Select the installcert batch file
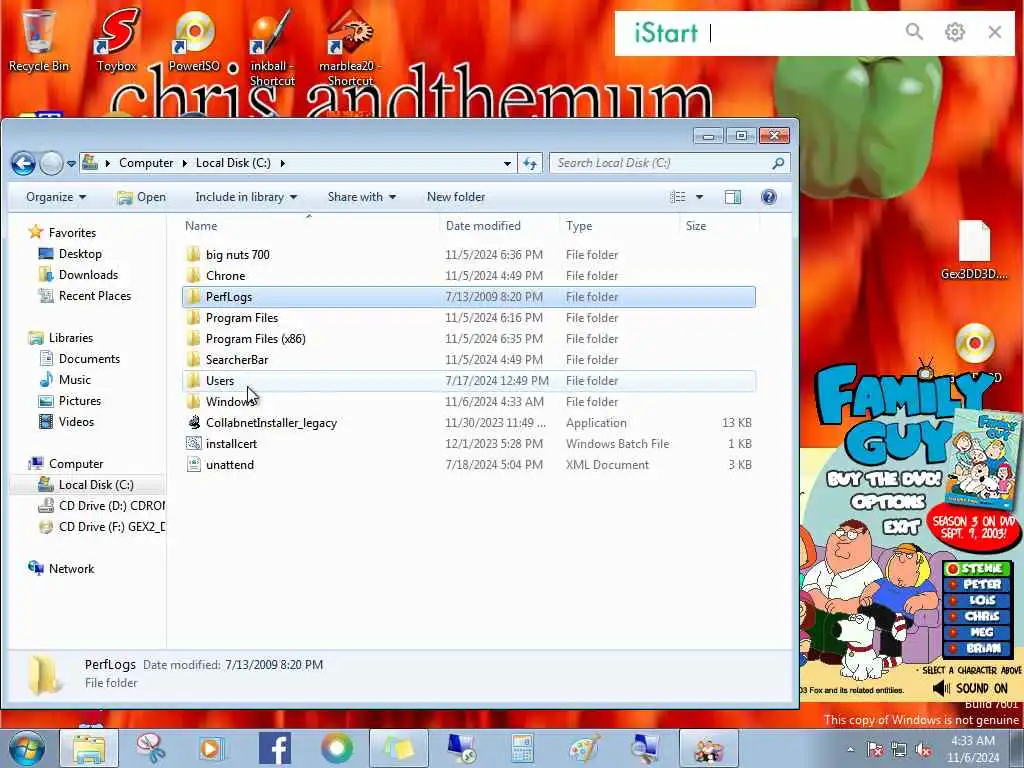Viewport: 1024px width, 768px height. click(x=469, y=443)
